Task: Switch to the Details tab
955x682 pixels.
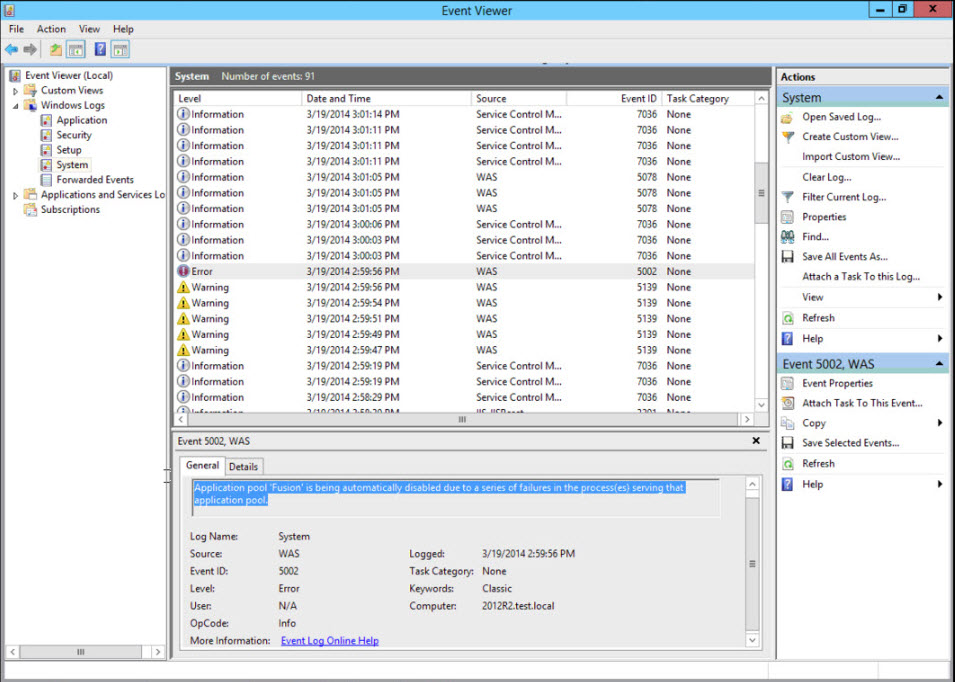Action: pos(244,467)
